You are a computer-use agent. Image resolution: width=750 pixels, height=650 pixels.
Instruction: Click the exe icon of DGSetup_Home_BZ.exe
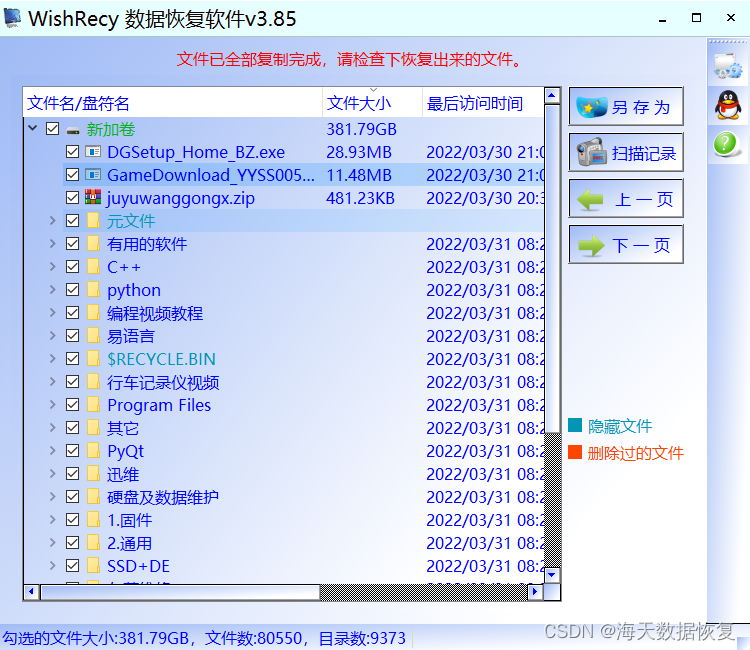pos(93,152)
